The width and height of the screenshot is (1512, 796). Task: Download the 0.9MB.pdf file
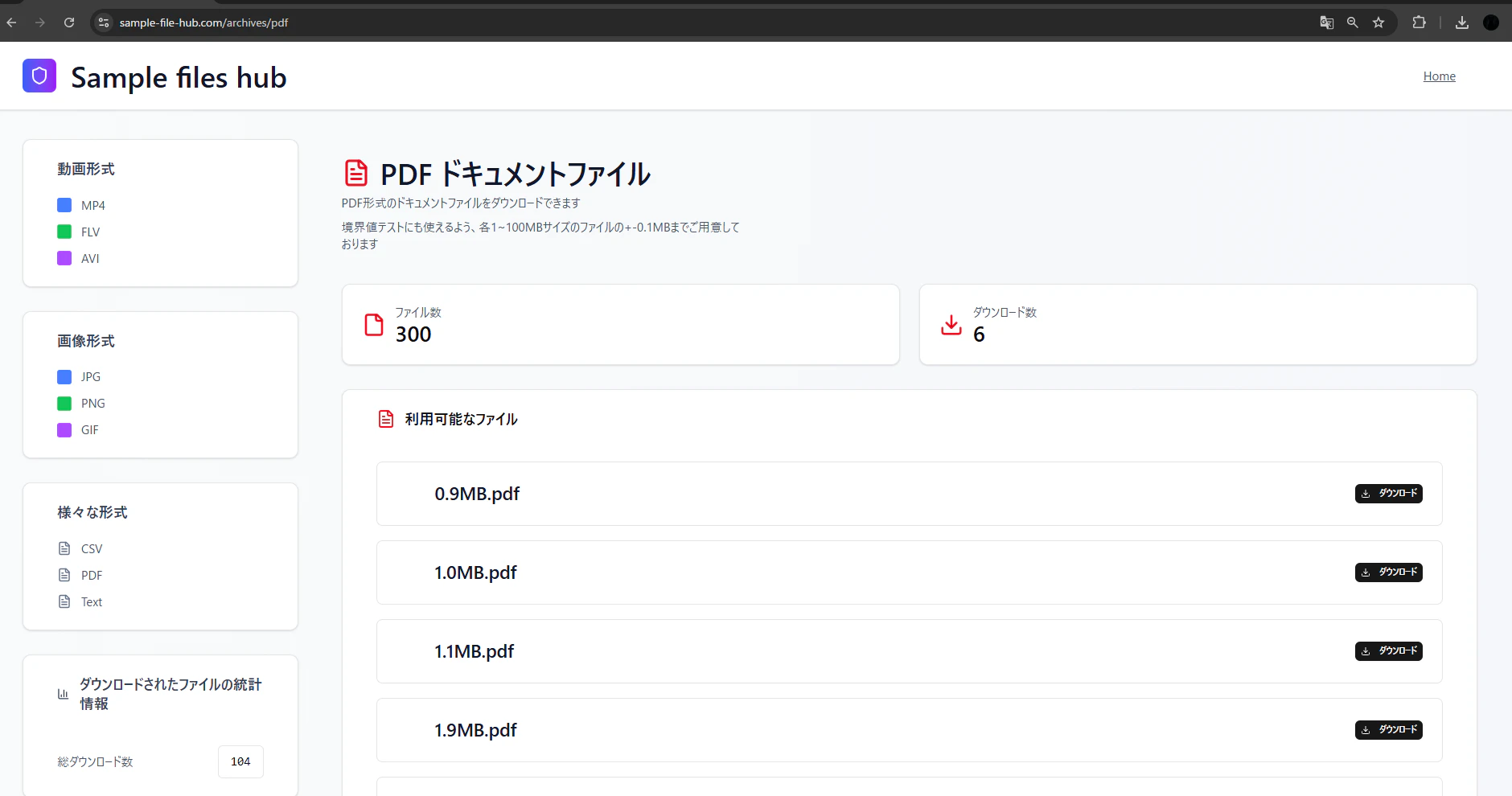point(1389,494)
